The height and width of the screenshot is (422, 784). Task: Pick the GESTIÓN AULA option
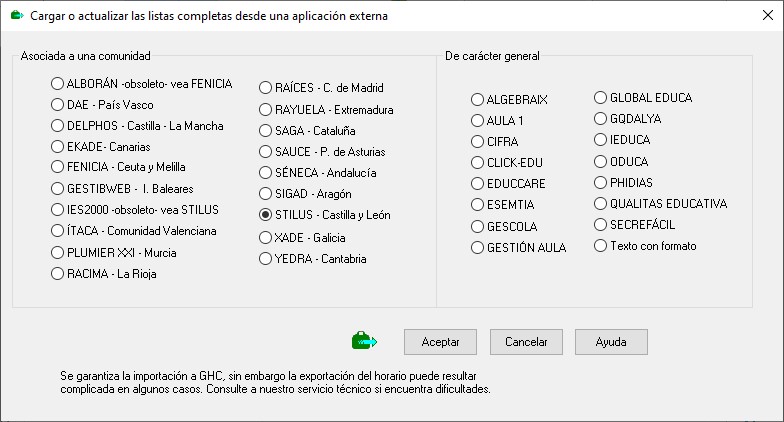click(x=518, y=248)
